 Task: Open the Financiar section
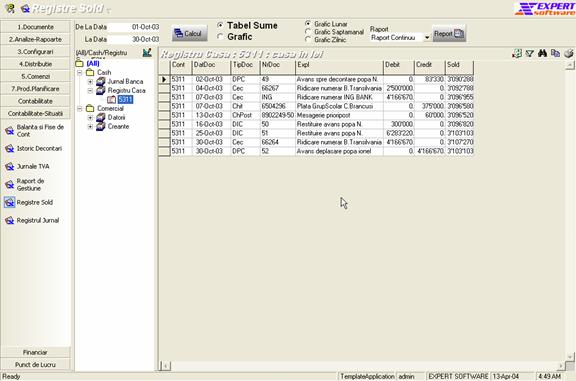(x=35, y=352)
